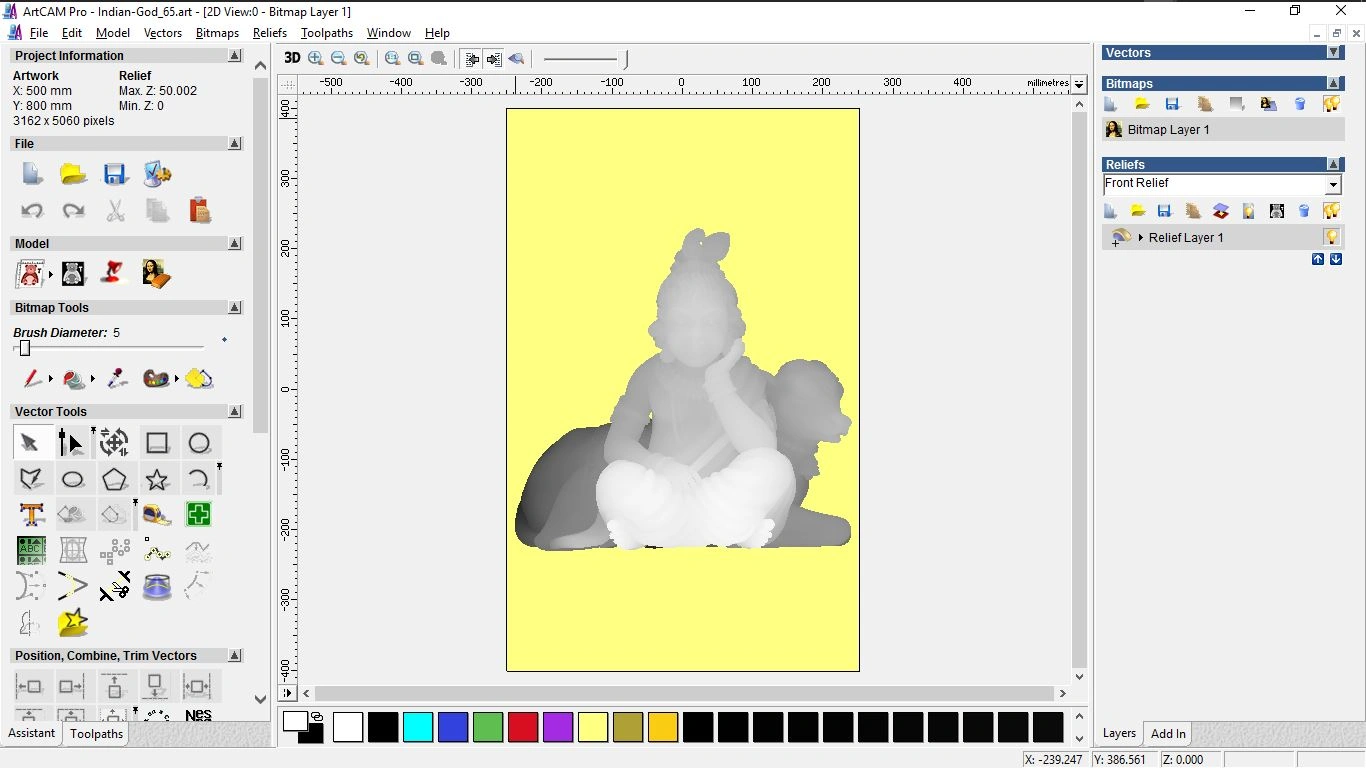Image resolution: width=1366 pixels, height=768 pixels.
Task: Switch to 3D view button
Action: tap(292, 59)
